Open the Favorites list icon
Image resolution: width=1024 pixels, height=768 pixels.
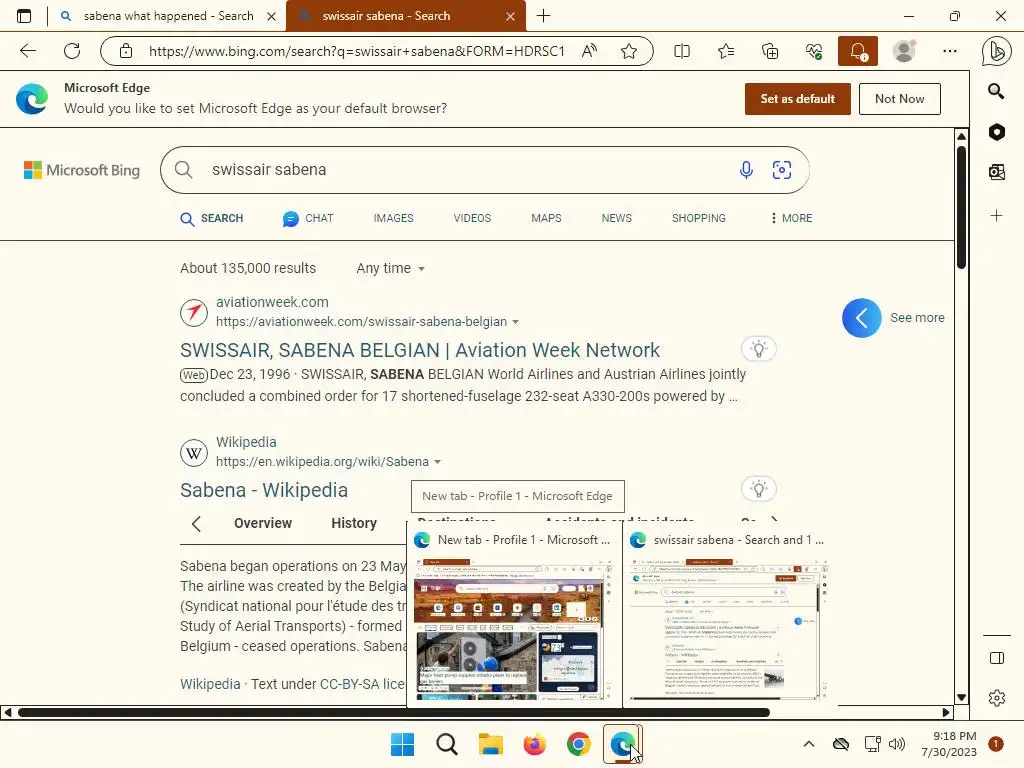point(726,51)
